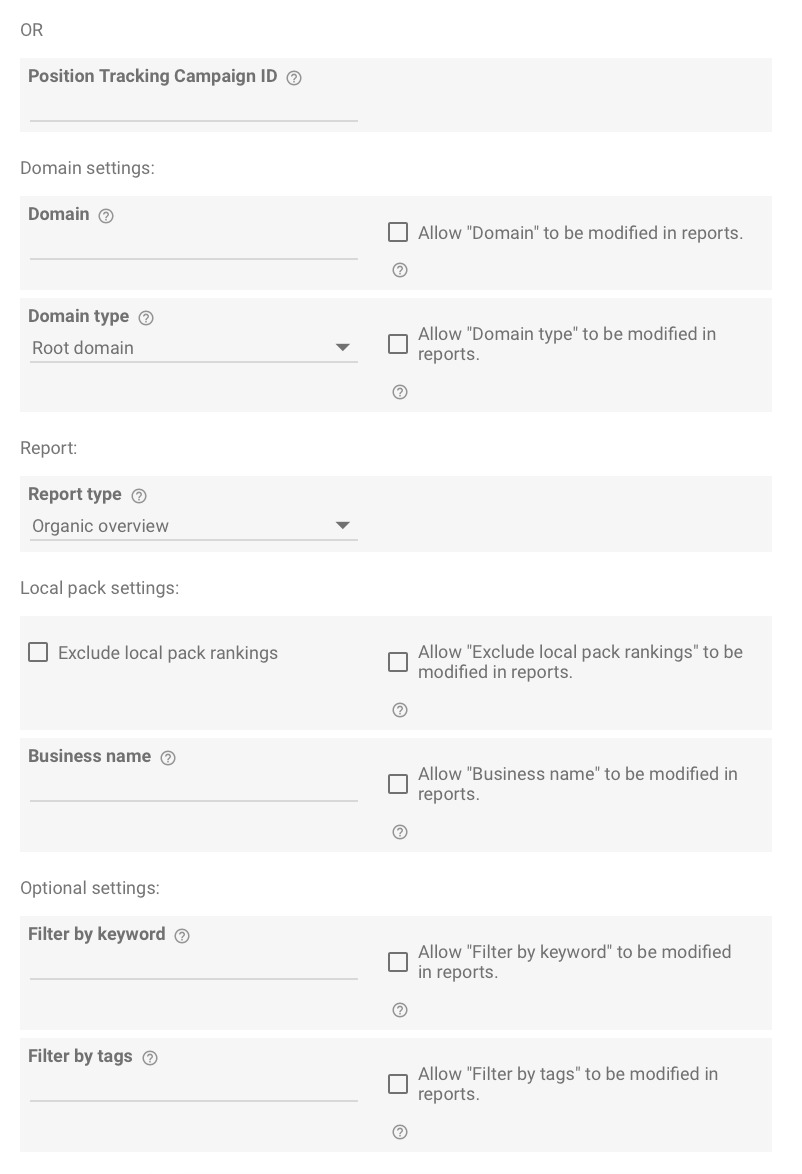Open help icon beside Filter by tags

tap(150, 1058)
